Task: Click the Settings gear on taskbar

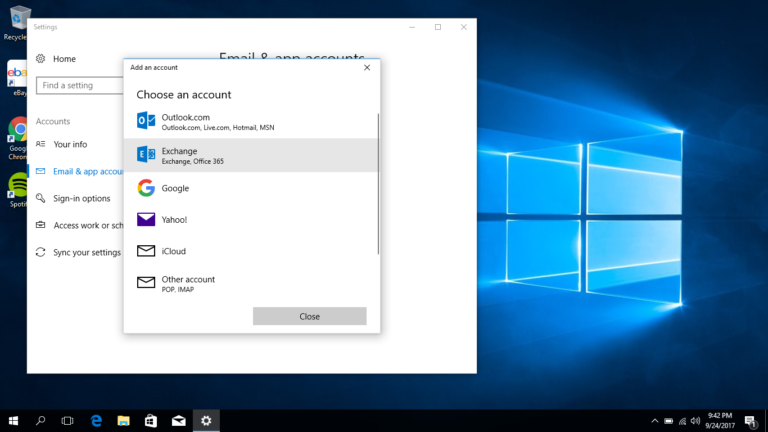Action: [x=206, y=421]
